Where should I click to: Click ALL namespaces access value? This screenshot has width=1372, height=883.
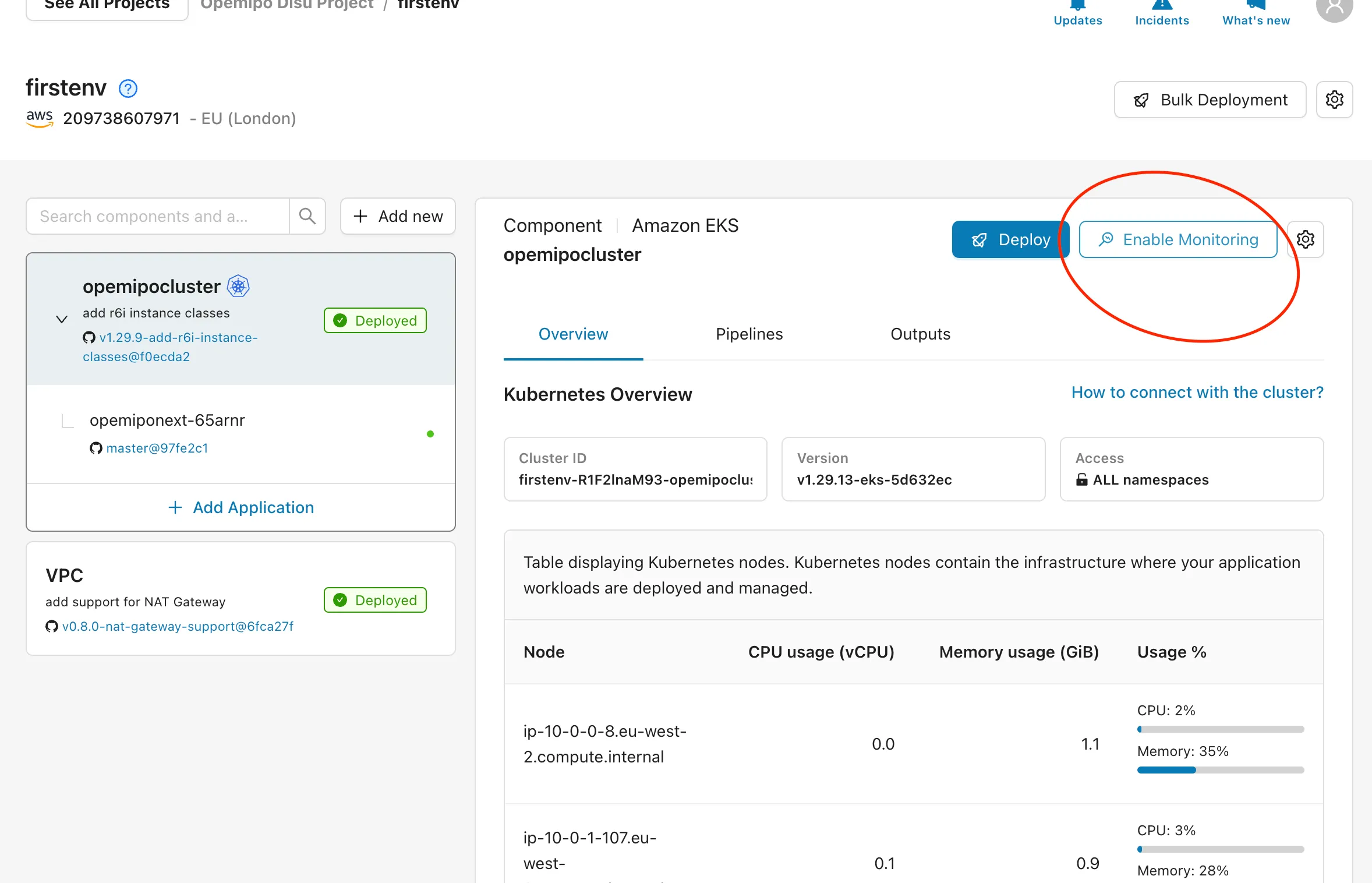[1151, 479]
